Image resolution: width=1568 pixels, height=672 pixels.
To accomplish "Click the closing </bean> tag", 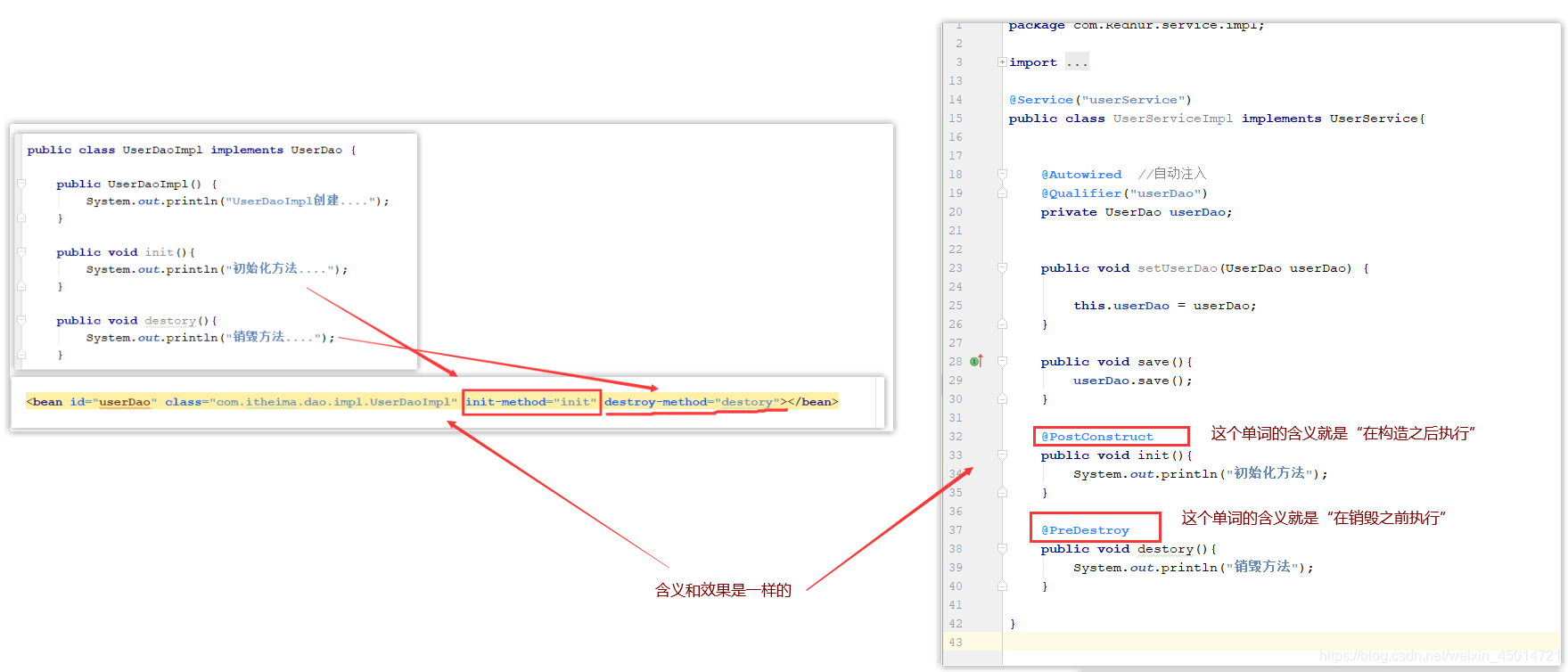I will click(x=813, y=402).
